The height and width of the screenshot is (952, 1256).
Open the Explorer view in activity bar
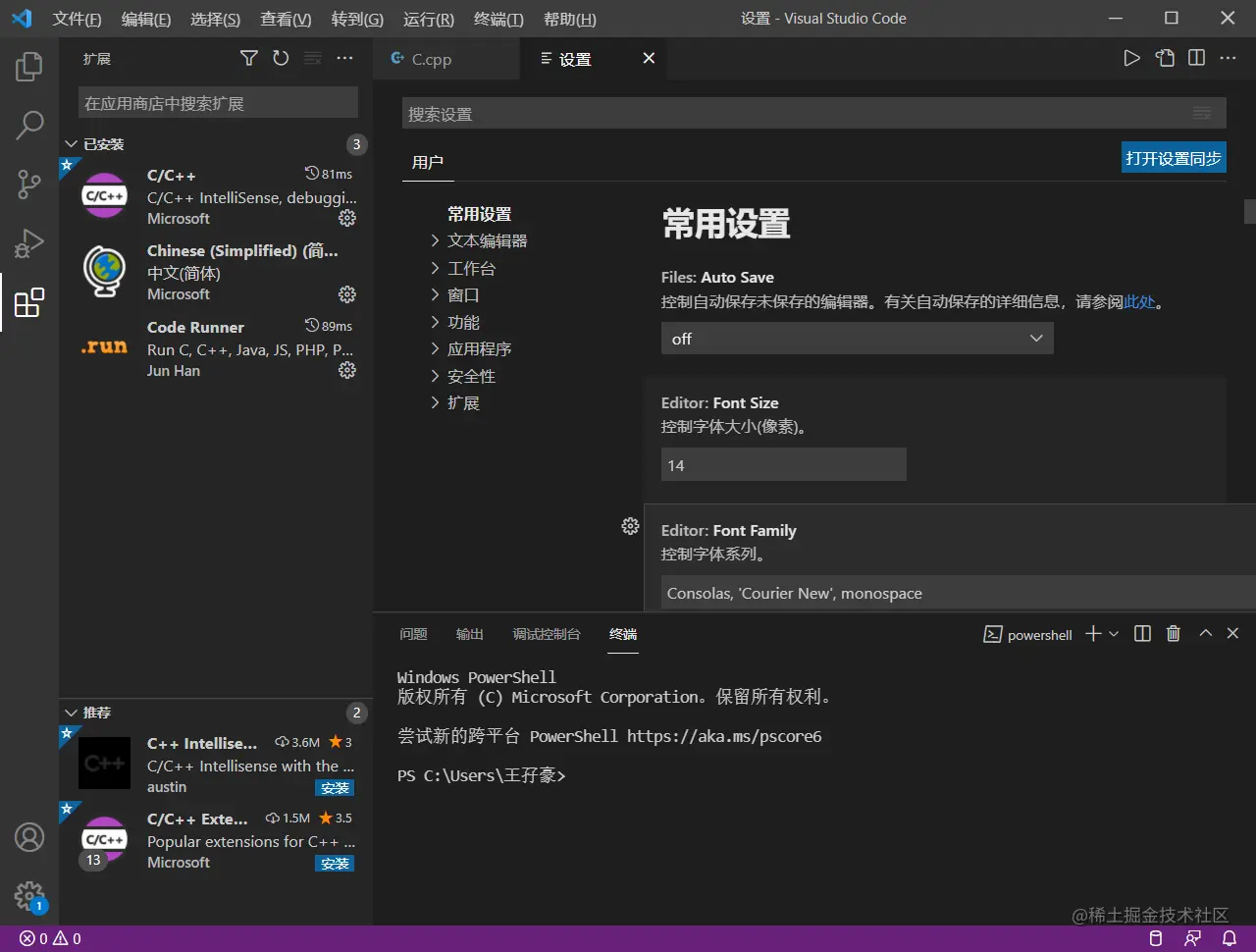pos(29,67)
